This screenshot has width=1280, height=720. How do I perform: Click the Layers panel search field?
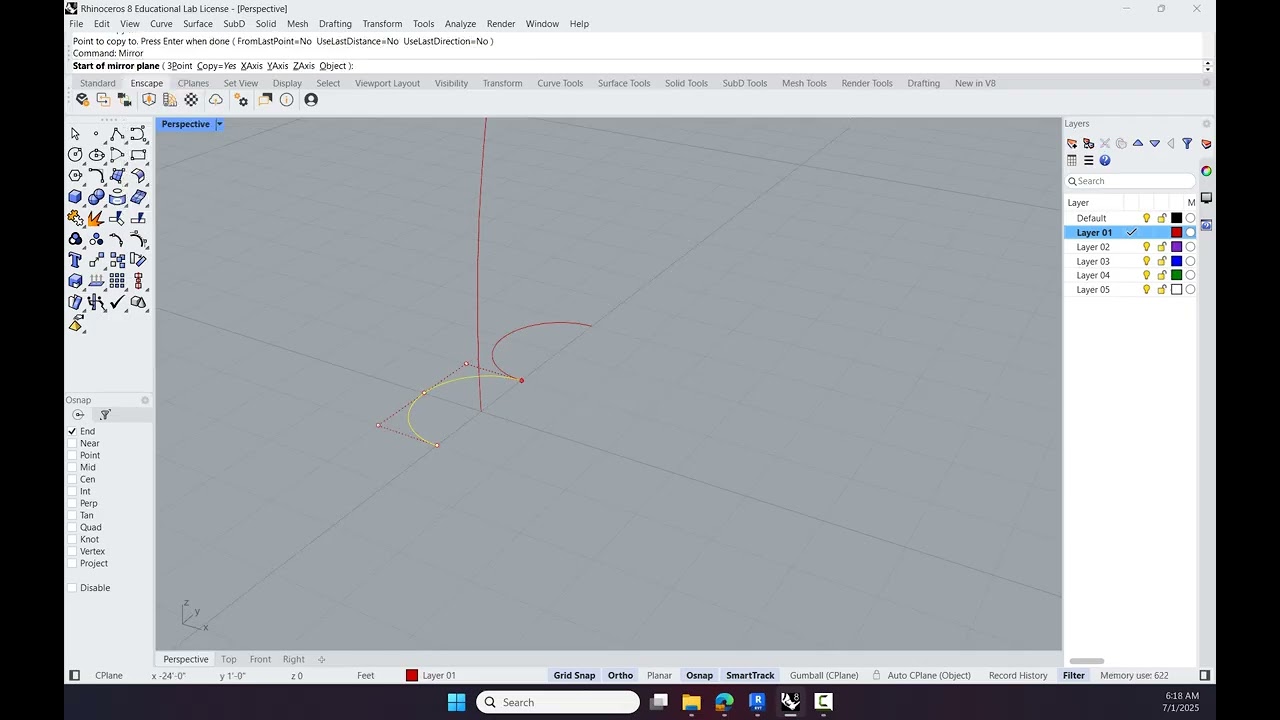(x=1130, y=181)
